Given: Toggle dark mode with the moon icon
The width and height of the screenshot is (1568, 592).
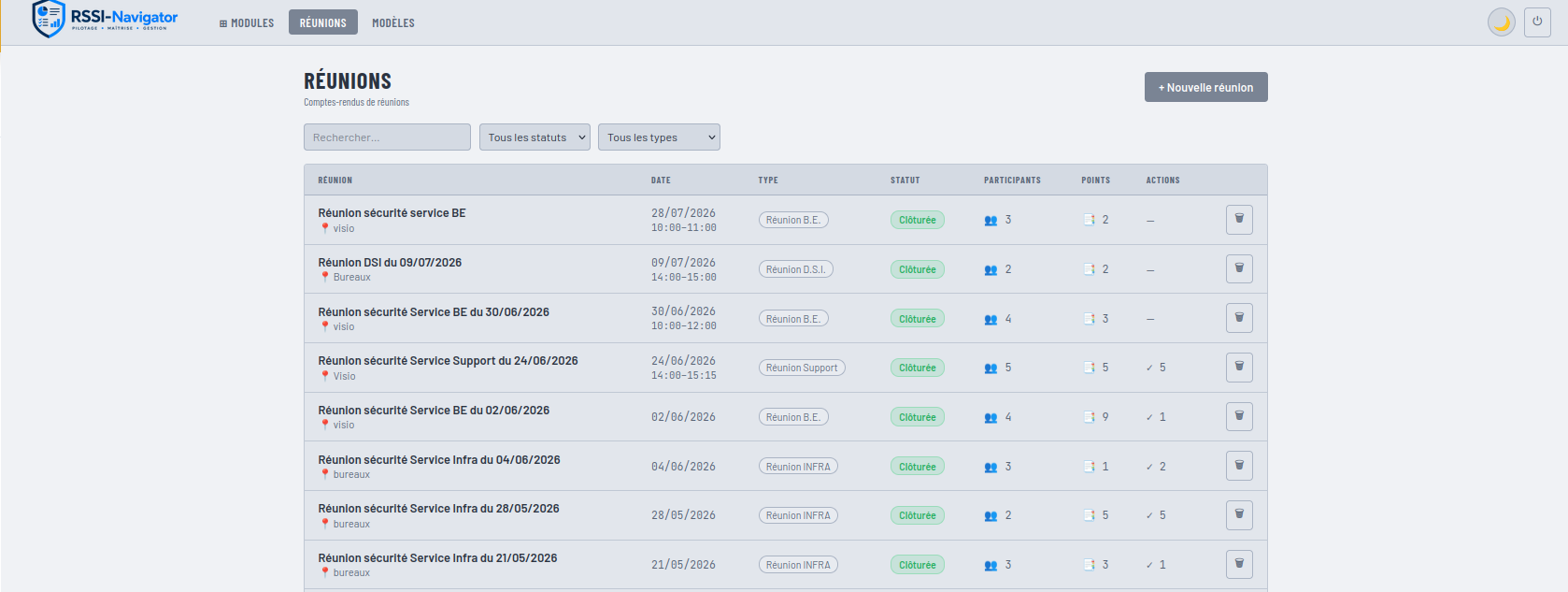Looking at the screenshot, I should click(1502, 22).
